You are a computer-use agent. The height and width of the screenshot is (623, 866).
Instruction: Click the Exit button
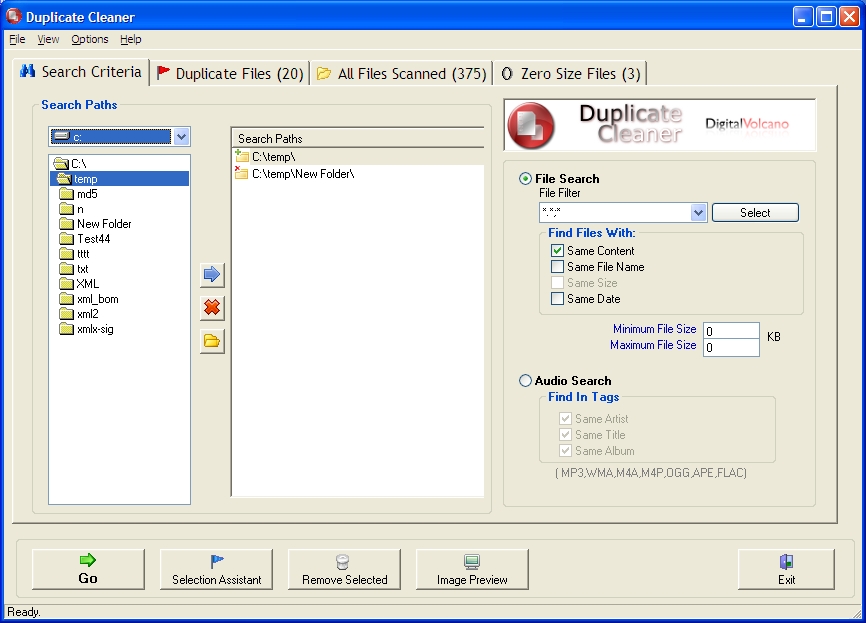point(786,569)
